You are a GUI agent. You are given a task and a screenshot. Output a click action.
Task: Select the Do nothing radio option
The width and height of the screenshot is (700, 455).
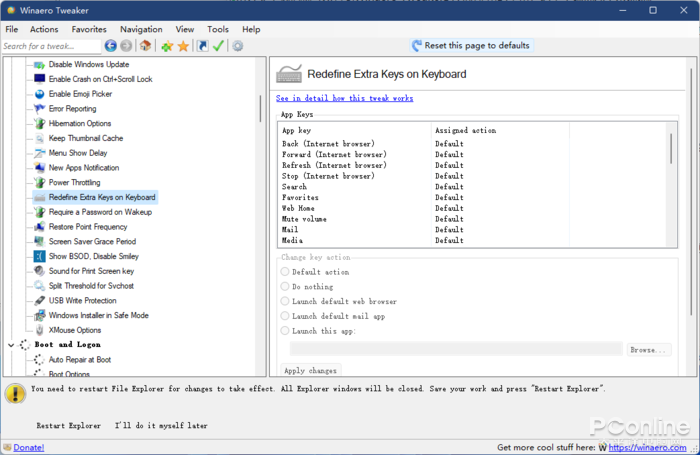pos(286,286)
